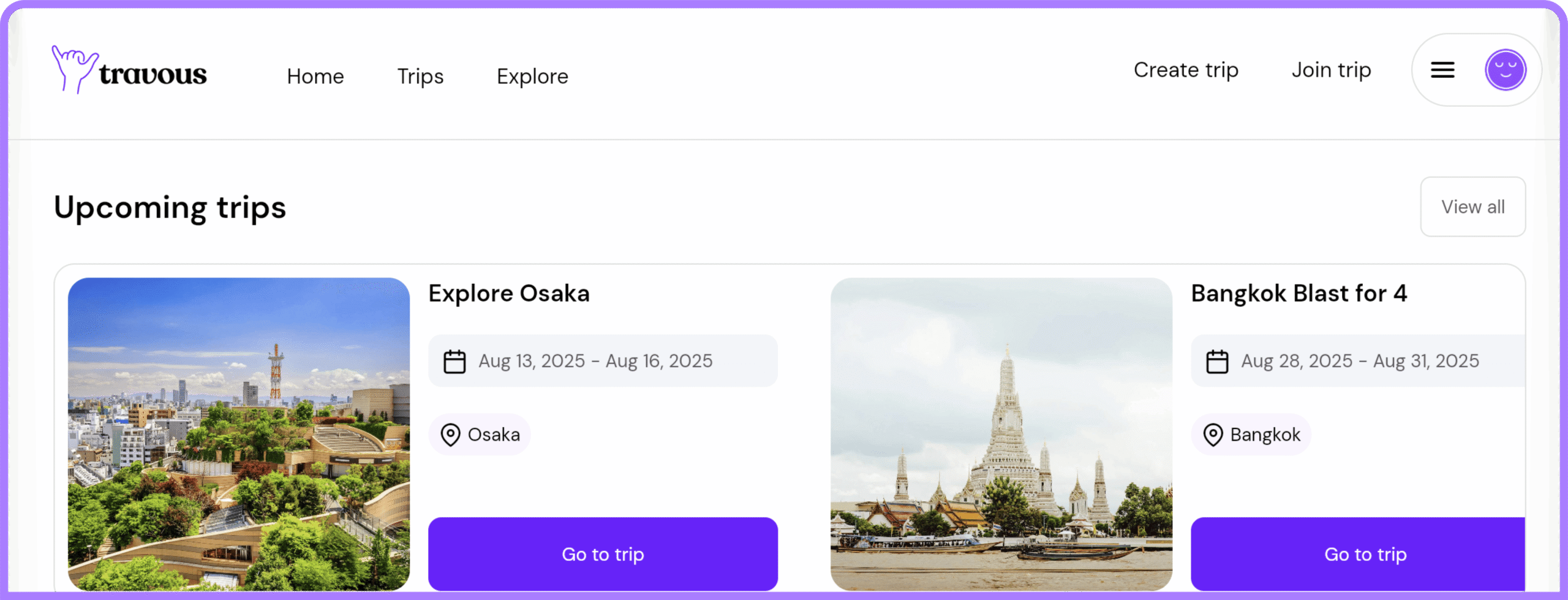
Task: Click the Bangkok Blast for 4 title
Action: (x=1299, y=294)
